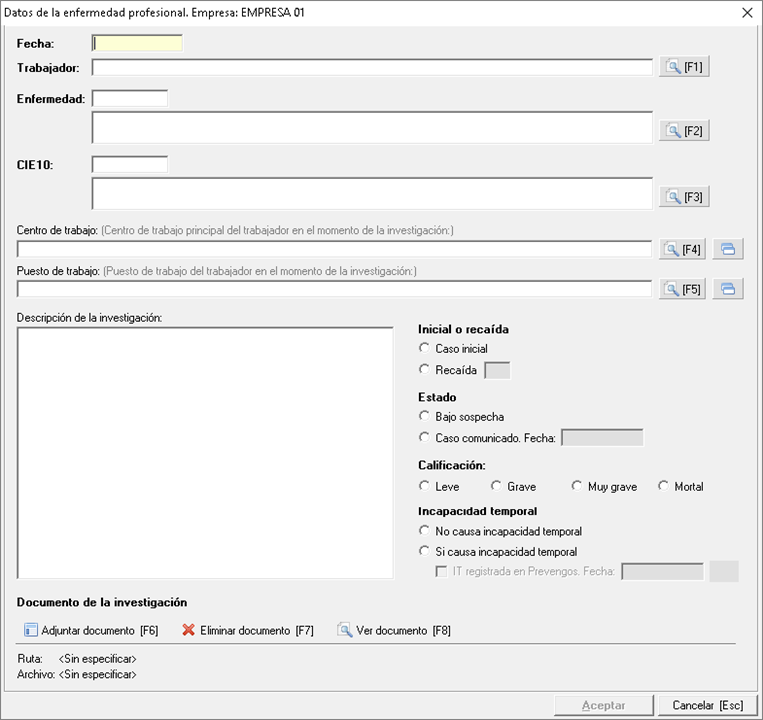The width and height of the screenshot is (763, 720).
Task: Select the Caso inicial radio option
Action: pos(425,349)
